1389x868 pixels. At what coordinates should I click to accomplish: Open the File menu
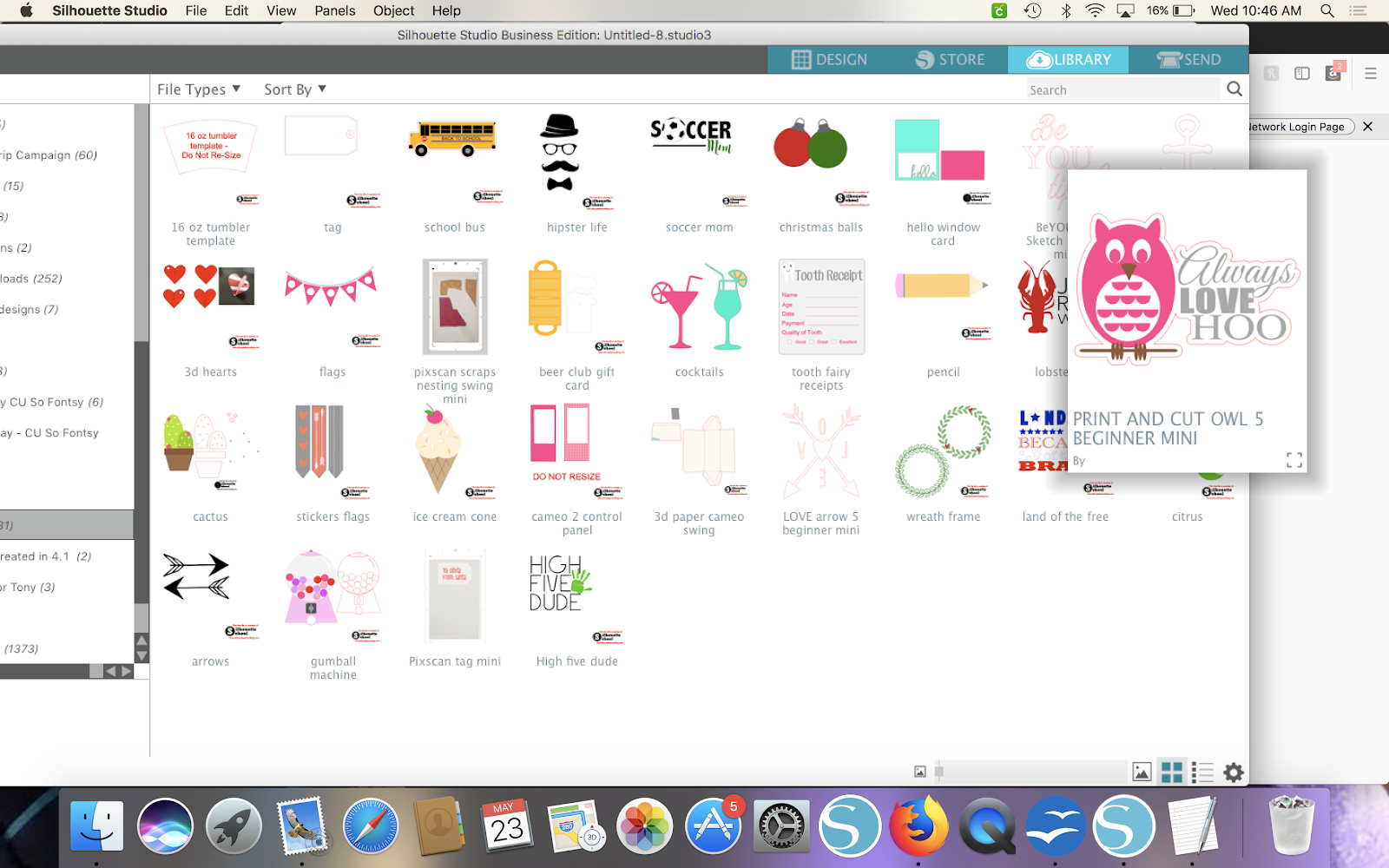[x=196, y=10]
